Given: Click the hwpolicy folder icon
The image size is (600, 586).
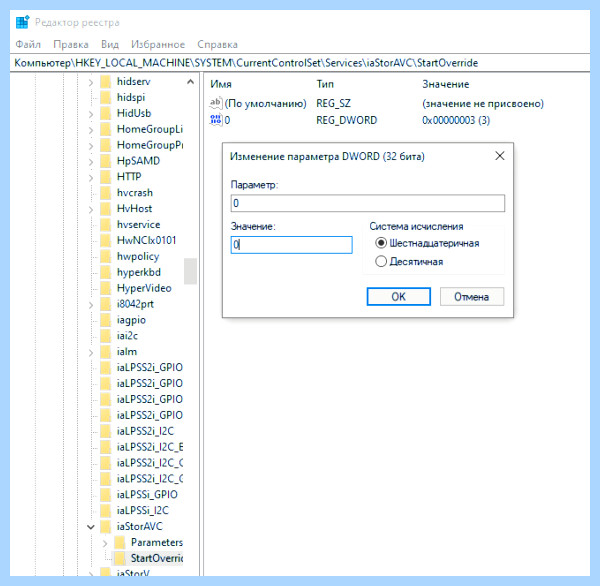Looking at the screenshot, I should (106, 256).
